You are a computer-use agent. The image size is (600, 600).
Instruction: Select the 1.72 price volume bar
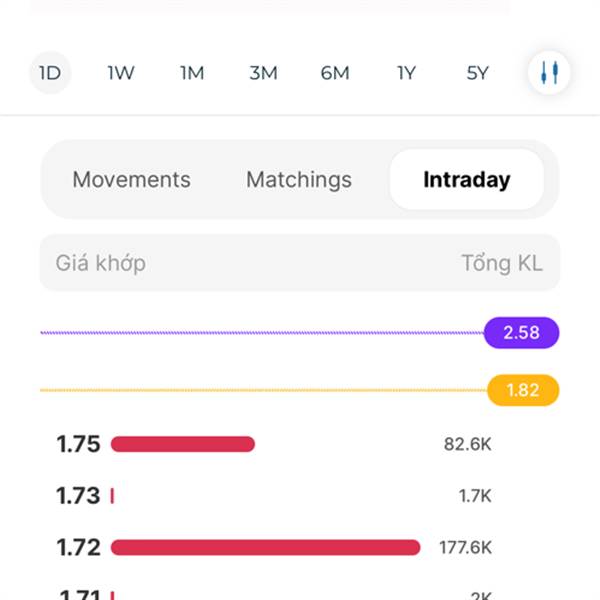[x=266, y=547]
